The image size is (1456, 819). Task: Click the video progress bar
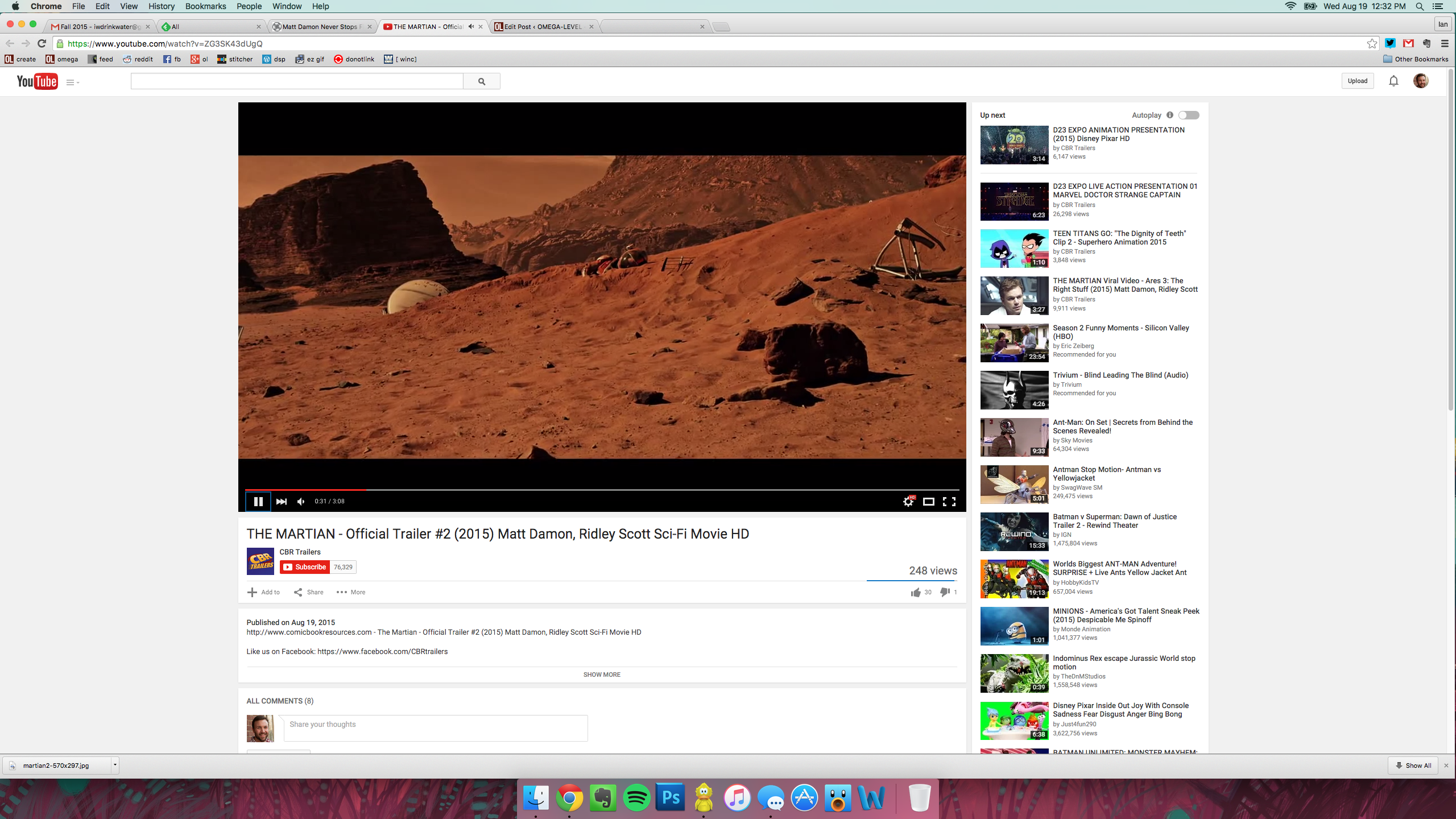(x=602, y=489)
